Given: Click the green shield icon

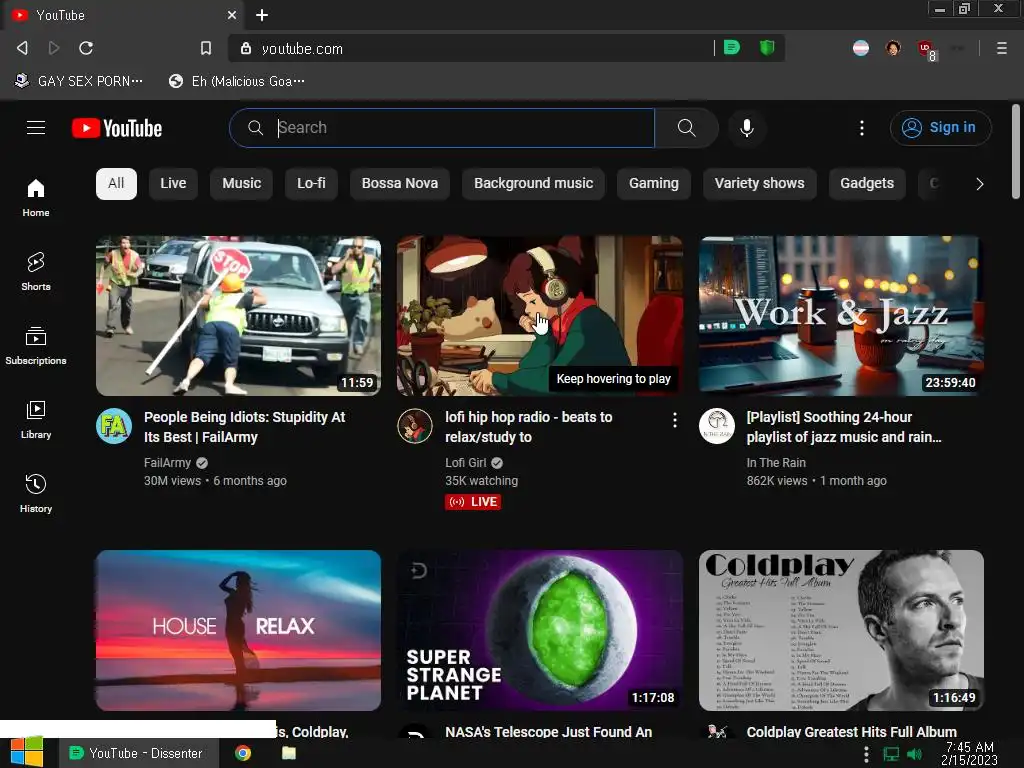Looking at the screenshot, I should [x=767, y=47].
